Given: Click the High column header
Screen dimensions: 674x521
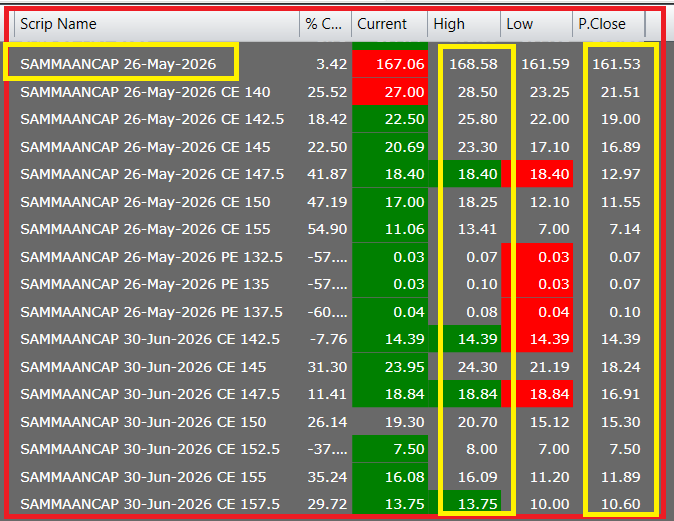Looking at the screenshot, I should coord(464,24).
